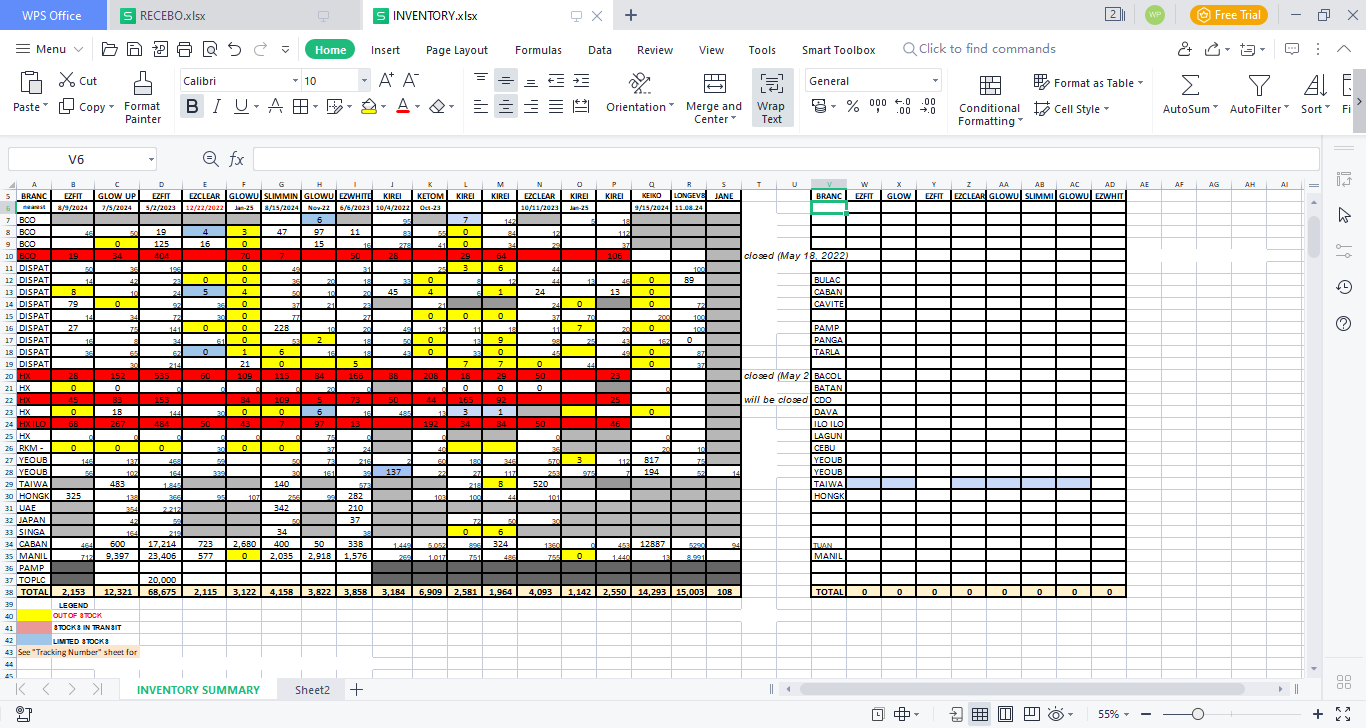Increase indent of cell contents

click(x=581, y=81)
